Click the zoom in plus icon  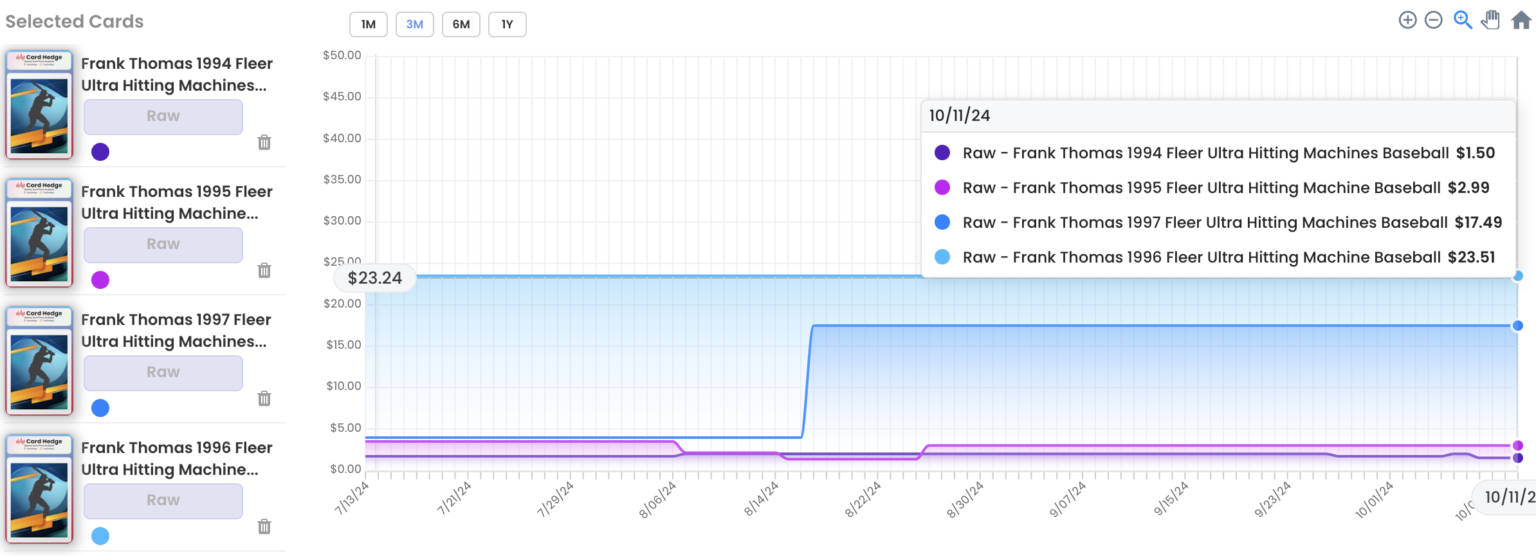(1407, 20)
